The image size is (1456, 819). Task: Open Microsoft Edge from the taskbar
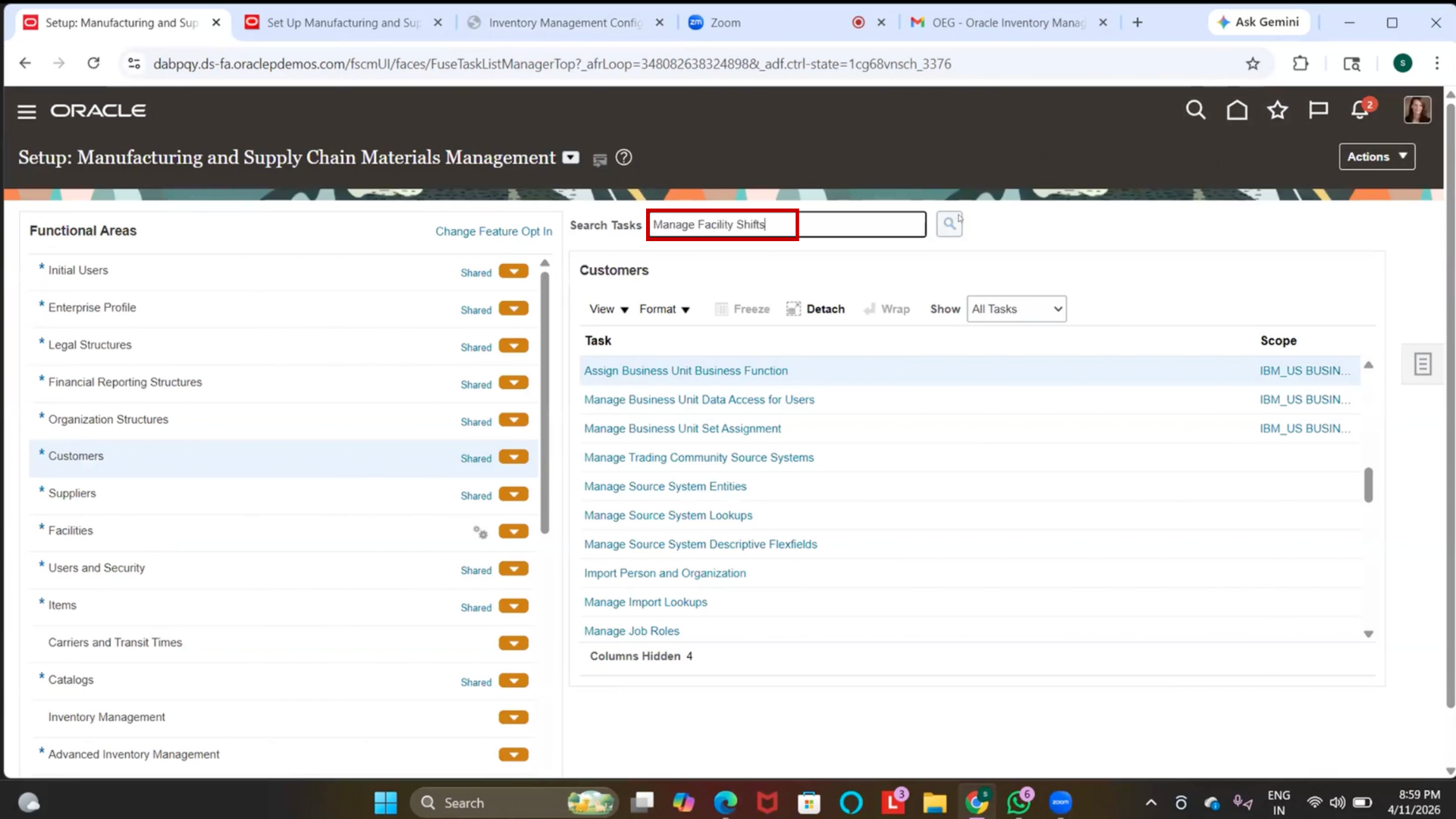[725, 802]
